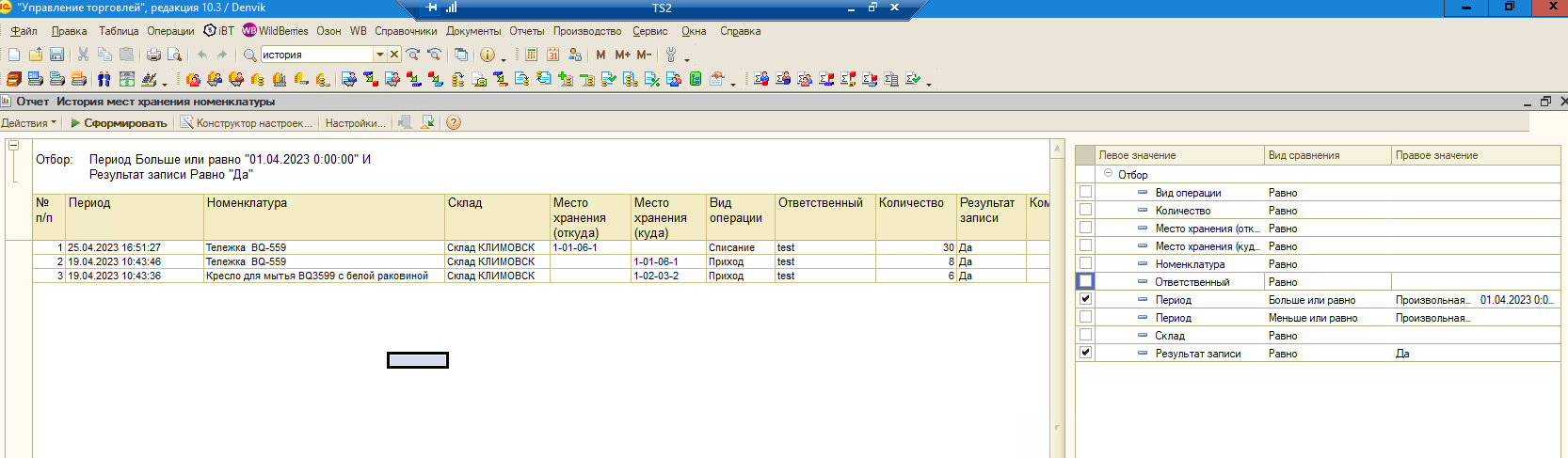Click the calculator icon in the toolbar
Viewport: 1568px width, 458px height.
click(x=532, y=55)
